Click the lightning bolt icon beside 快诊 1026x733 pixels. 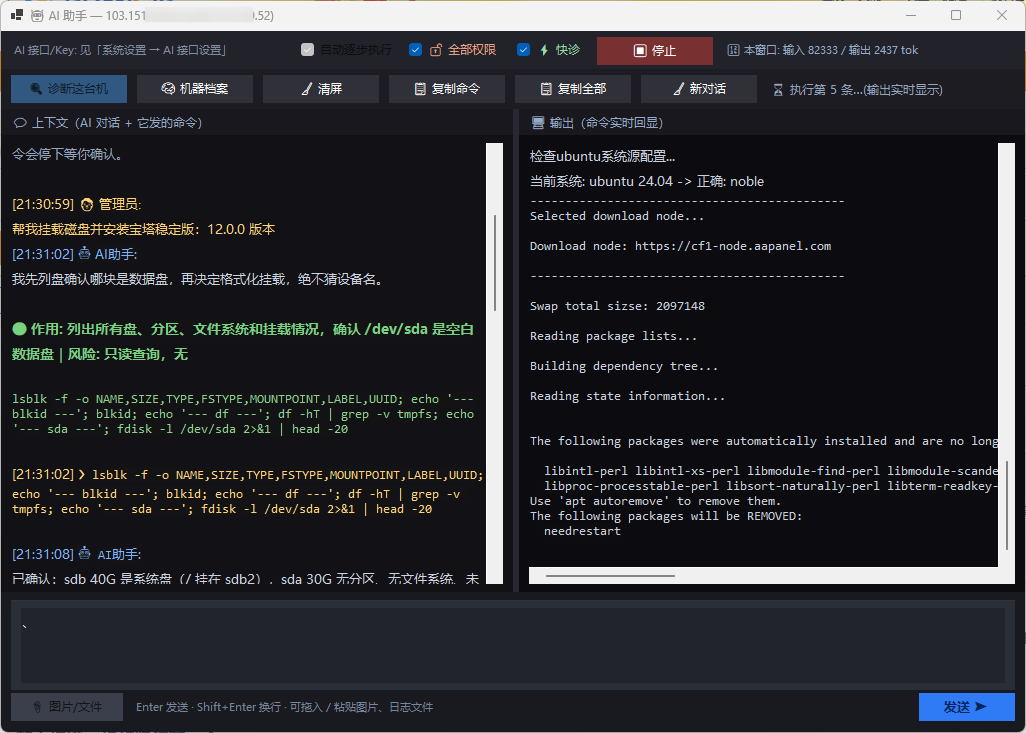(x=544, y=50)
